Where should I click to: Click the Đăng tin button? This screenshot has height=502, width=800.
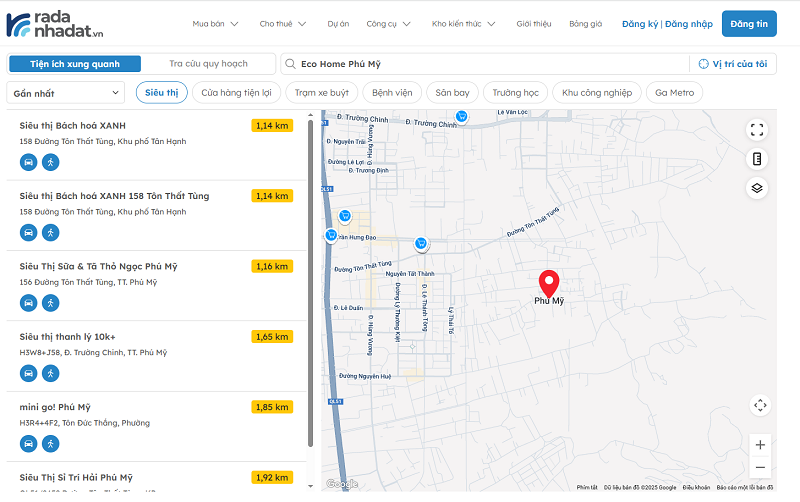[749, 24]
